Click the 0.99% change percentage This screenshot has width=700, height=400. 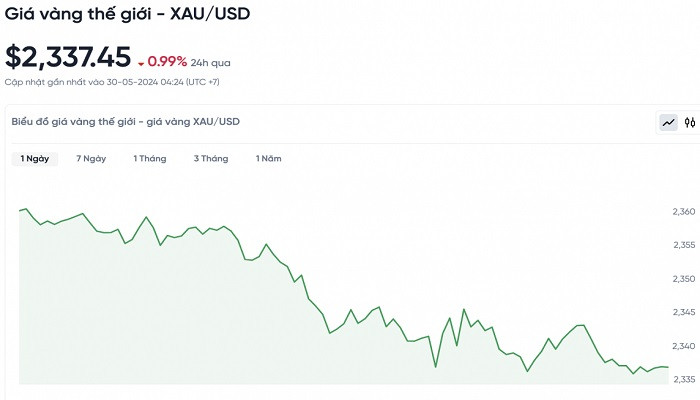point(167,62)
